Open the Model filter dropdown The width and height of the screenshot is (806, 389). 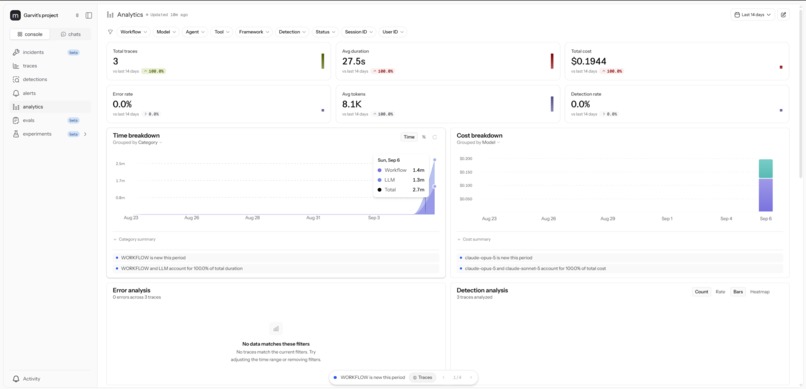(x=166, y=32)
